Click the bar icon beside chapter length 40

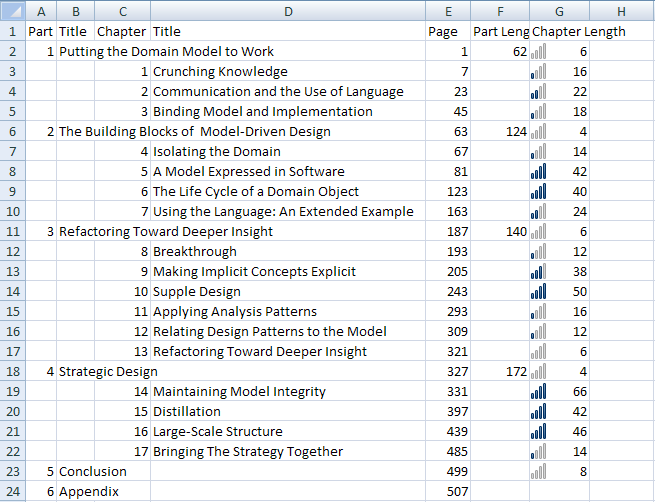pos(538,191)
